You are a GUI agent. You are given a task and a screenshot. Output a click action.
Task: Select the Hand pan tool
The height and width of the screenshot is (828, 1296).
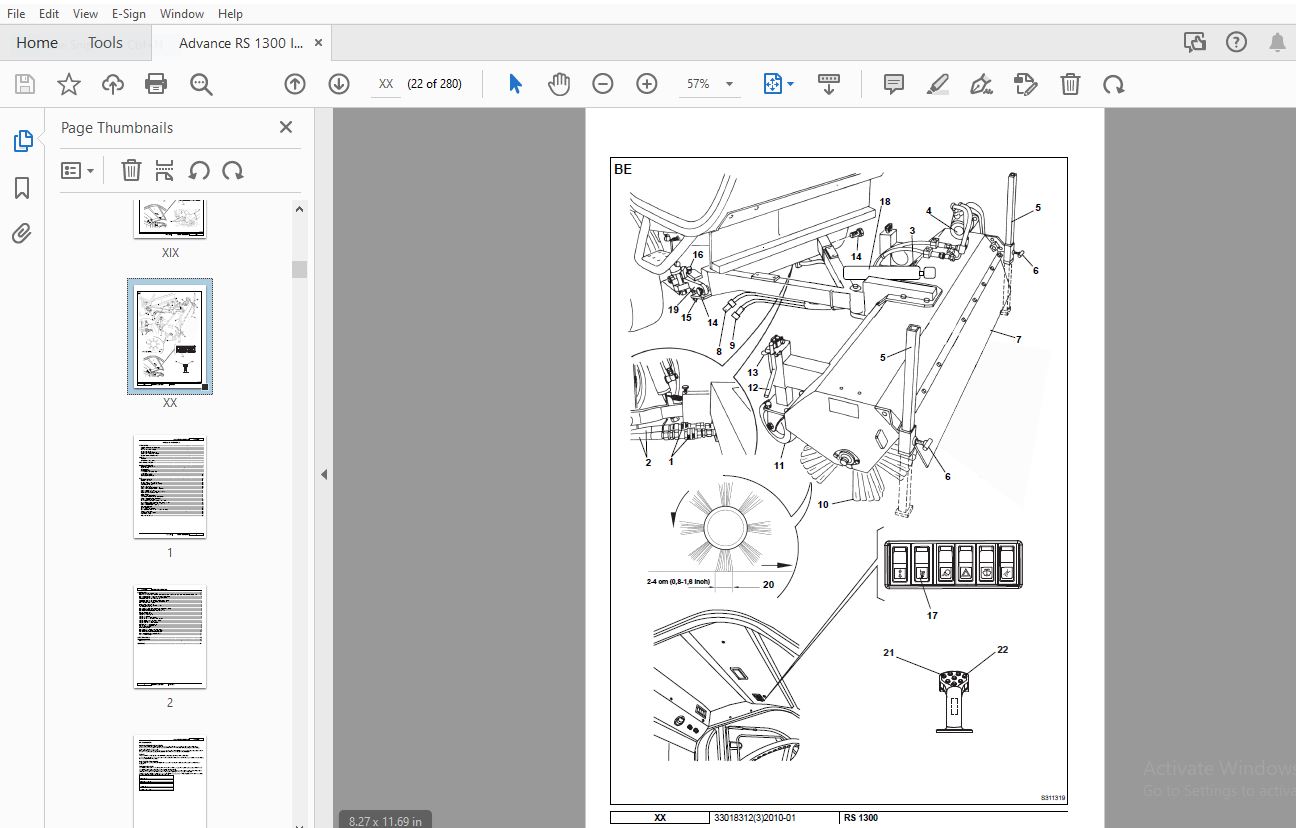(559, 84)
